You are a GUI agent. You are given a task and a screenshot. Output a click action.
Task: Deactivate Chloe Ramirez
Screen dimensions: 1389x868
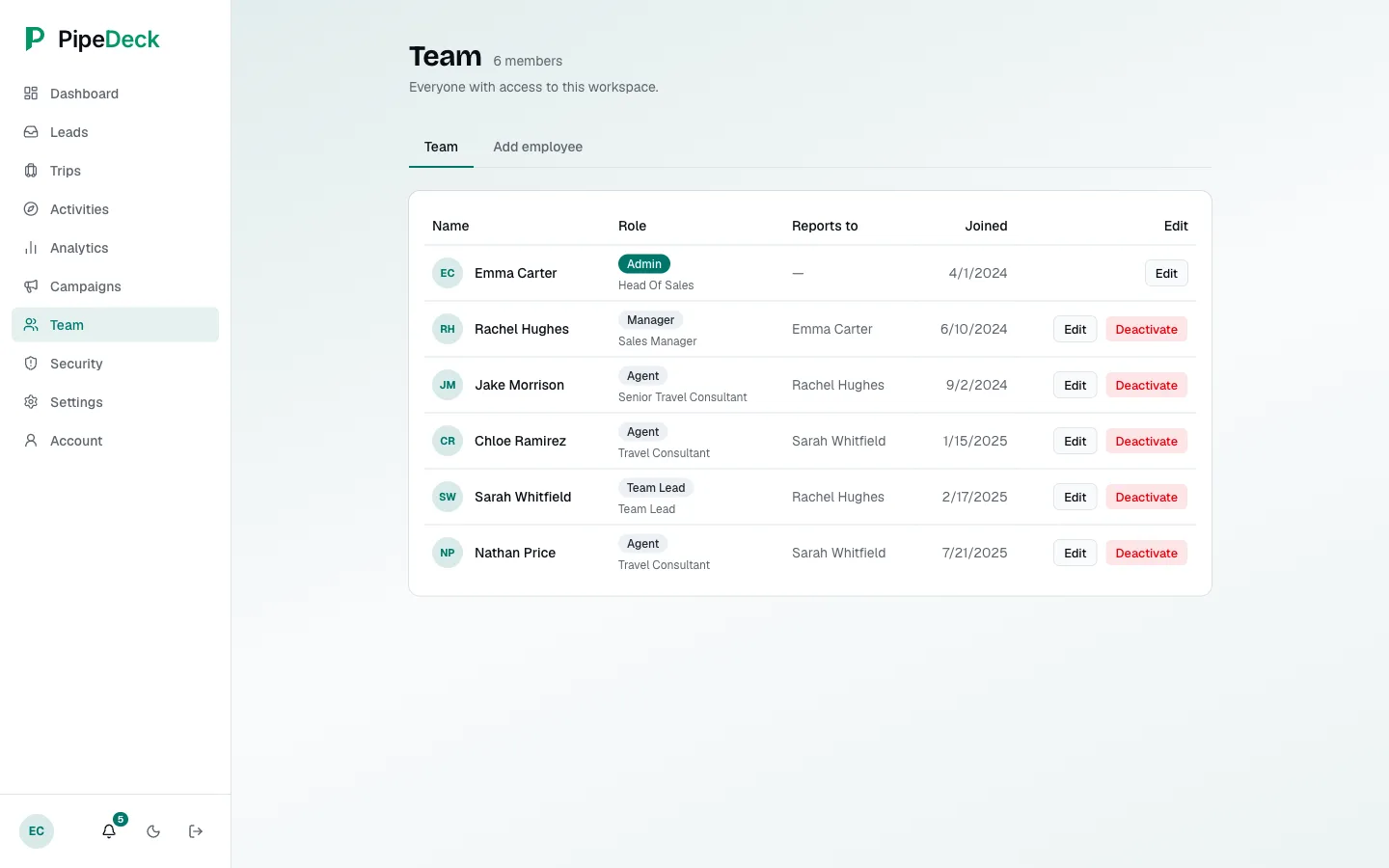[1146, 441]
